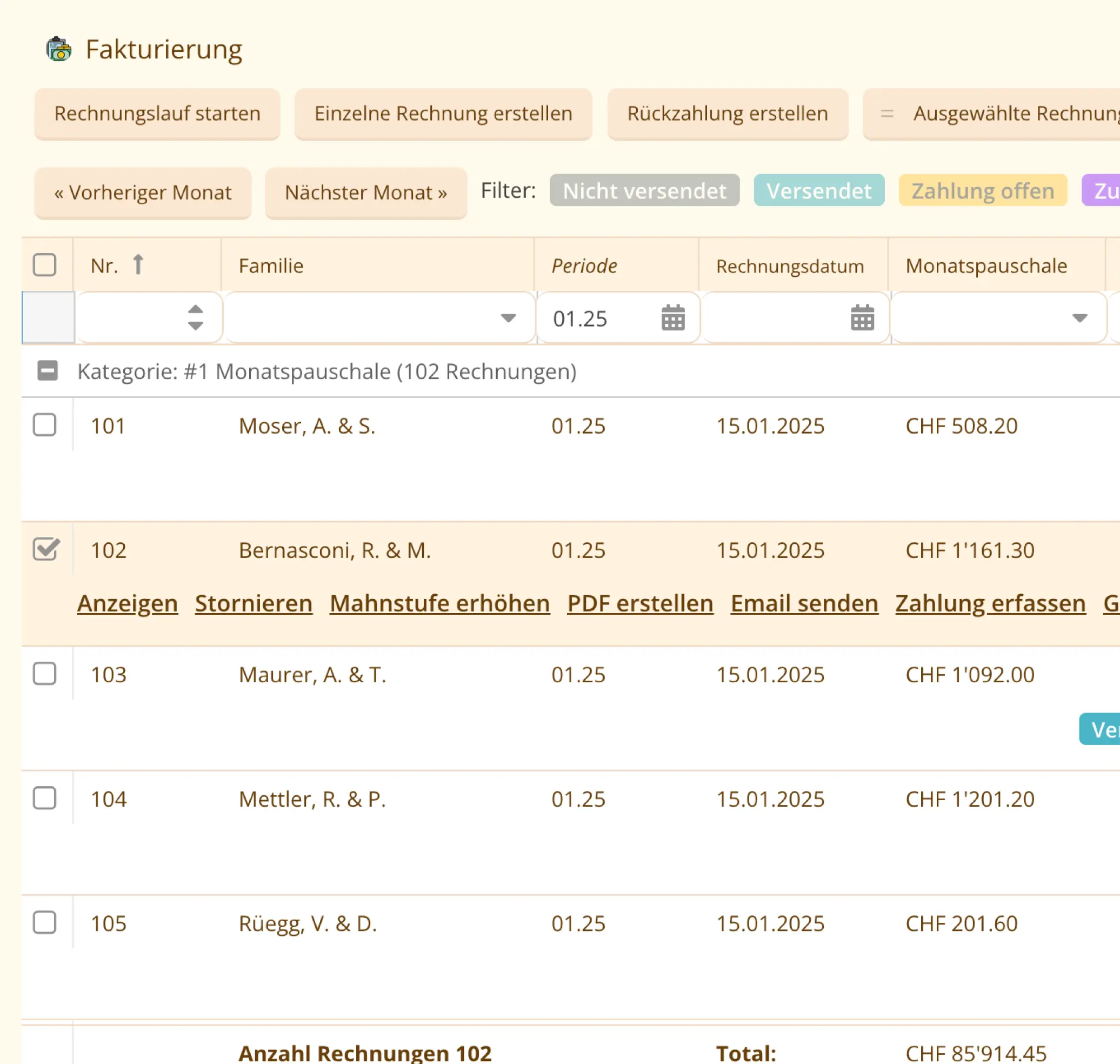Check the box for invoice 103
Screen dimensions: 1120x1064
[45, 674]
